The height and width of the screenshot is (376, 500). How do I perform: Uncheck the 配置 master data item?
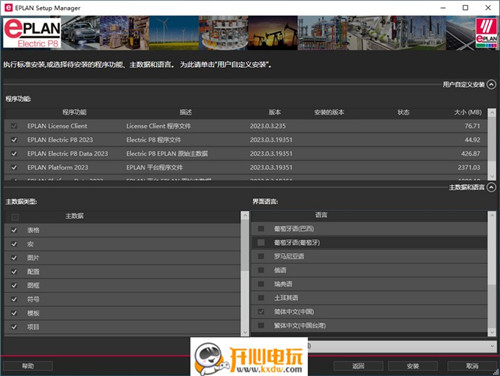tap(14, 272)
